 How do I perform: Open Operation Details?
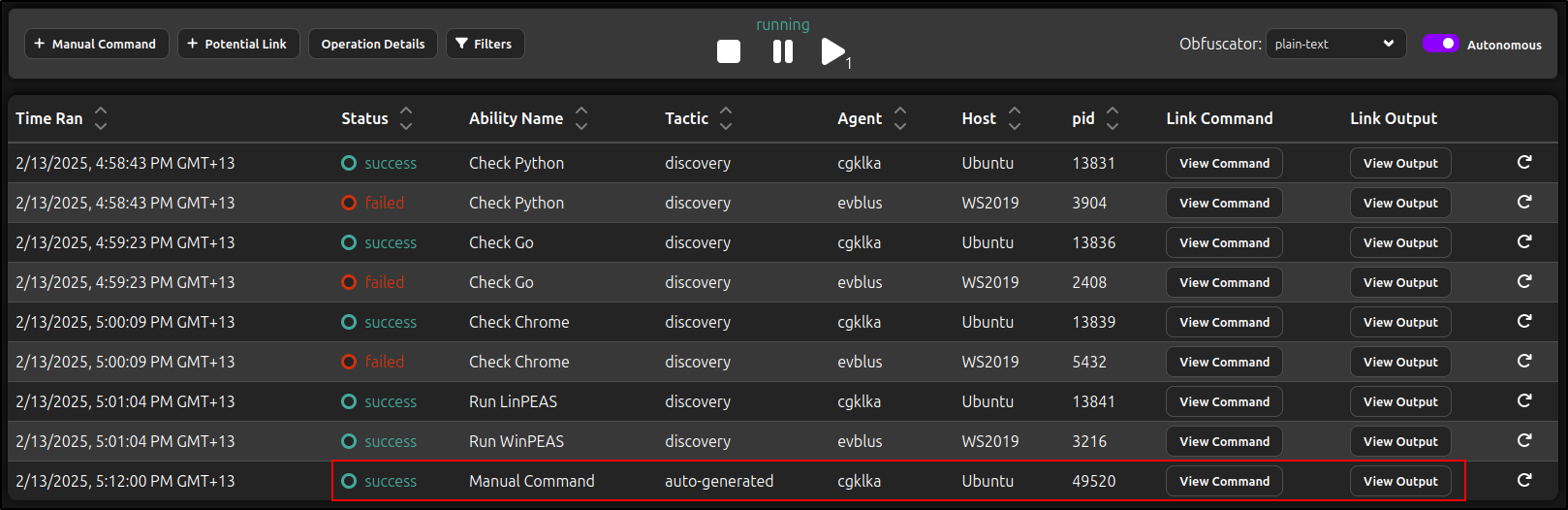[373, 44]
